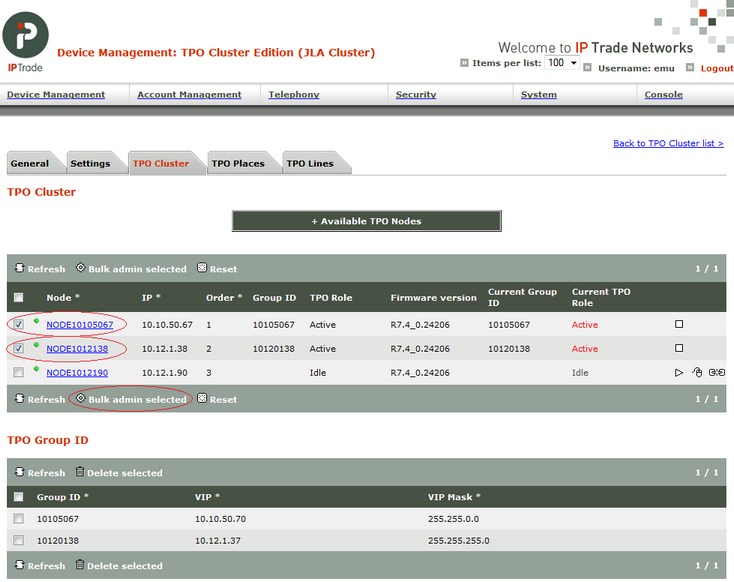
Task: Open the Security menu
Action: click(x=416, y=95)
